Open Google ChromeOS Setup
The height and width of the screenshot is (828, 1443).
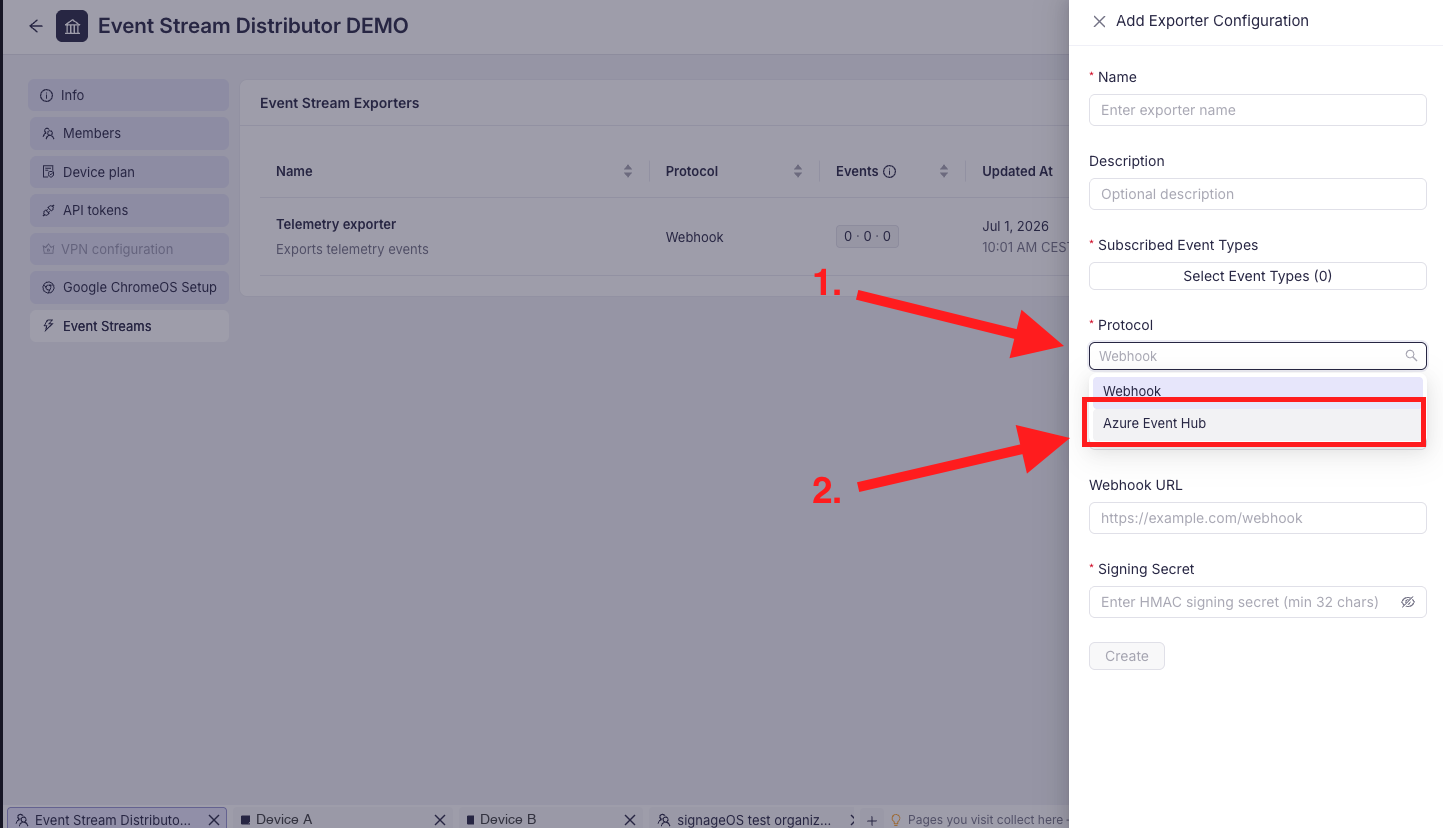[129, 287]
